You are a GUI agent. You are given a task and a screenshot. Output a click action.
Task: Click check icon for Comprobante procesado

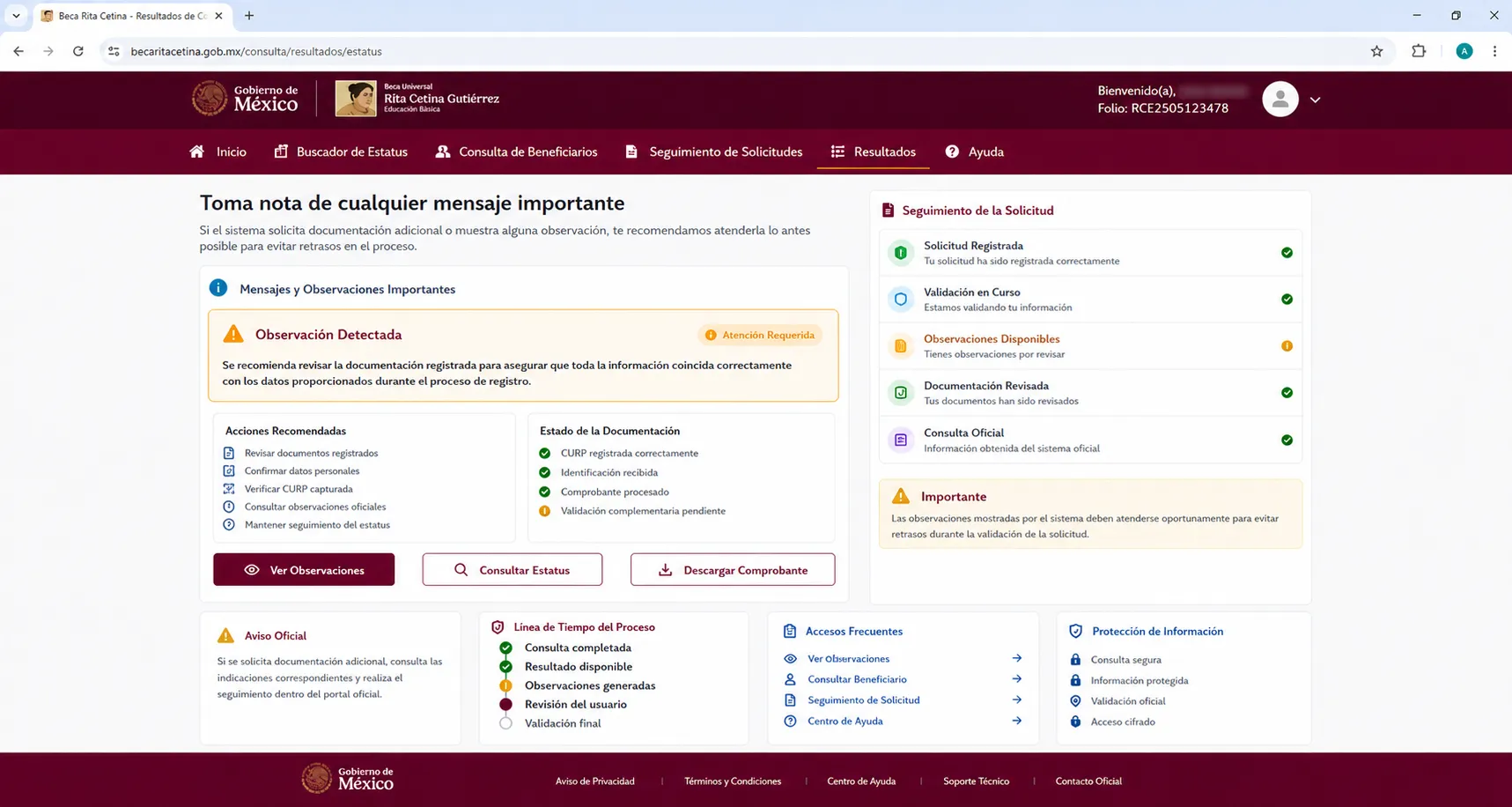coord(545,492)
